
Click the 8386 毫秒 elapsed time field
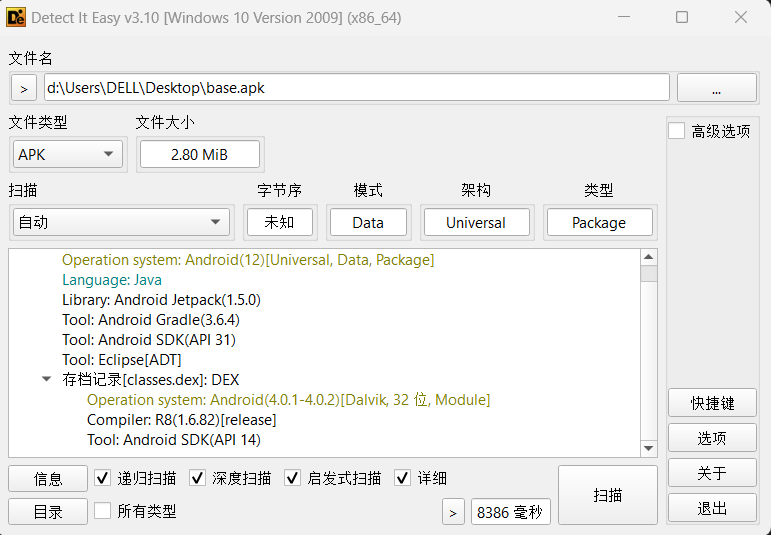click(x=510, y=512)
